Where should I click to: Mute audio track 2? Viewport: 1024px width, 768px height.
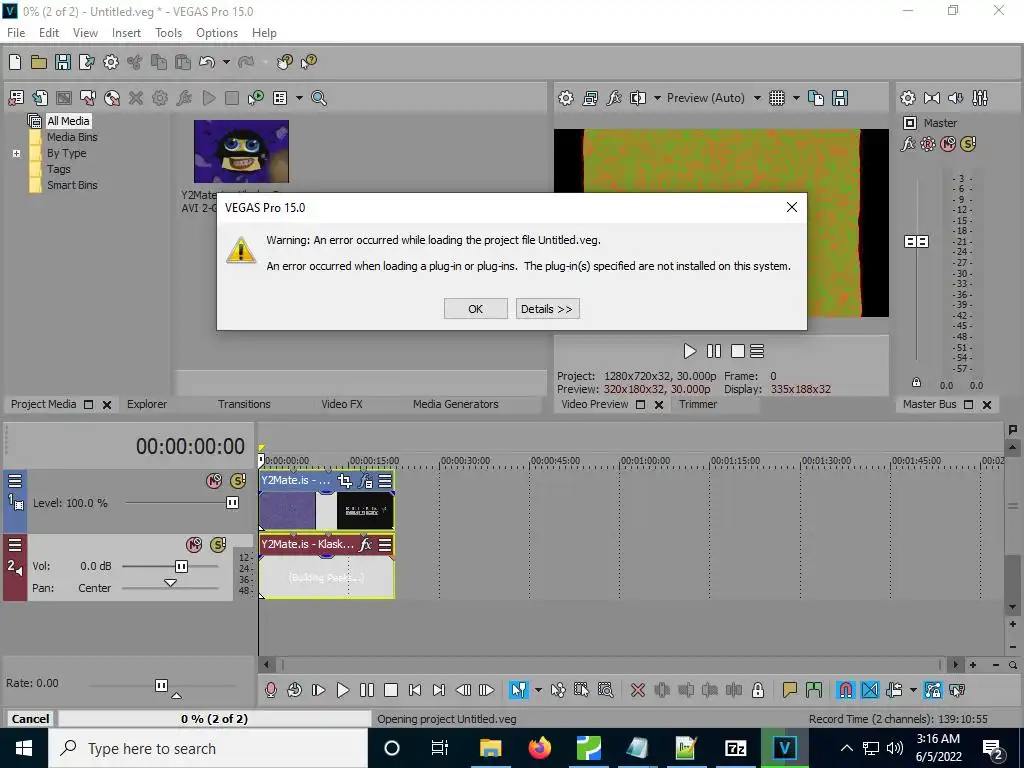click(x=194, y=545)
